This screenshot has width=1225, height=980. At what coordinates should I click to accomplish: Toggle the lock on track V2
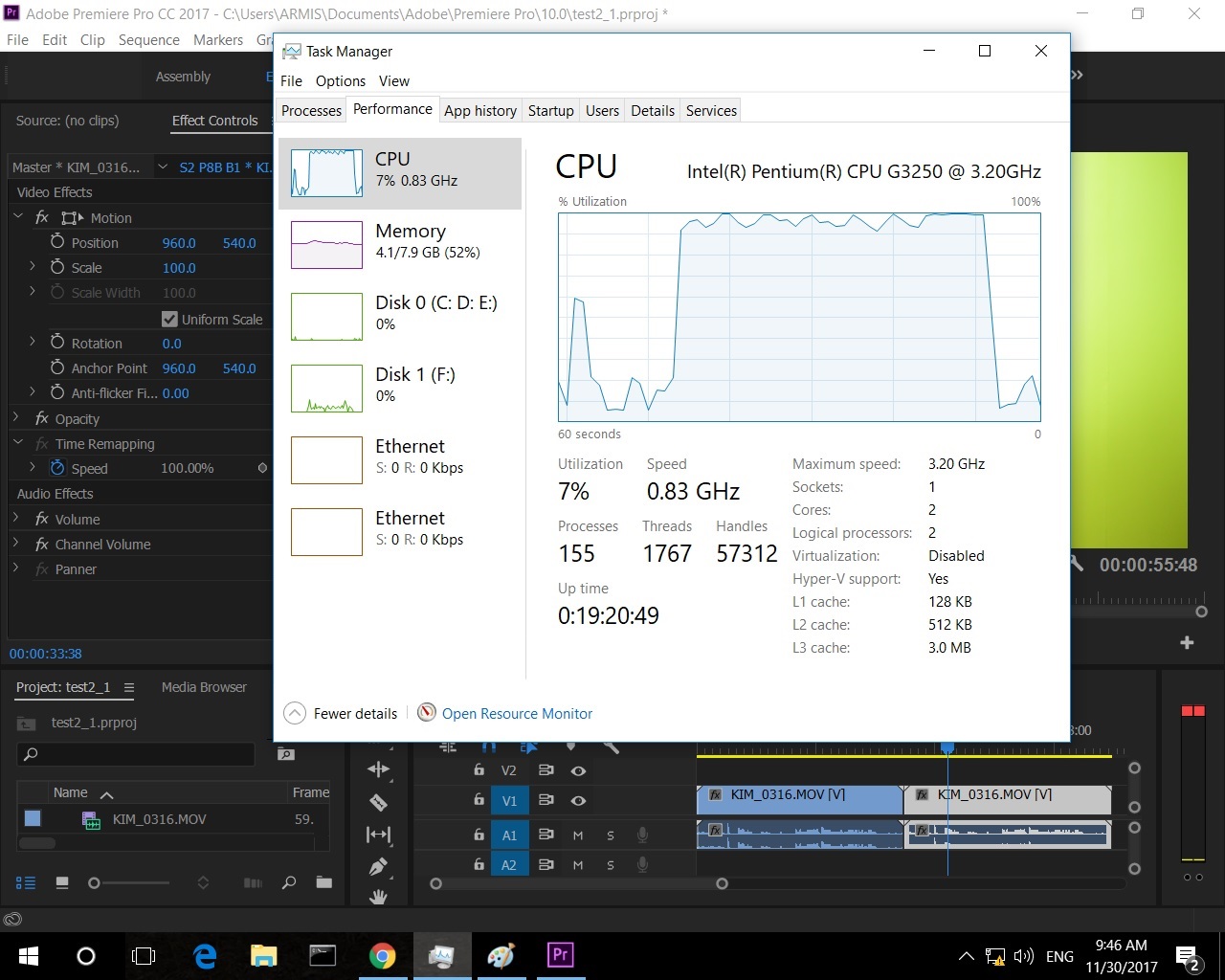click(x=479, y=769)
